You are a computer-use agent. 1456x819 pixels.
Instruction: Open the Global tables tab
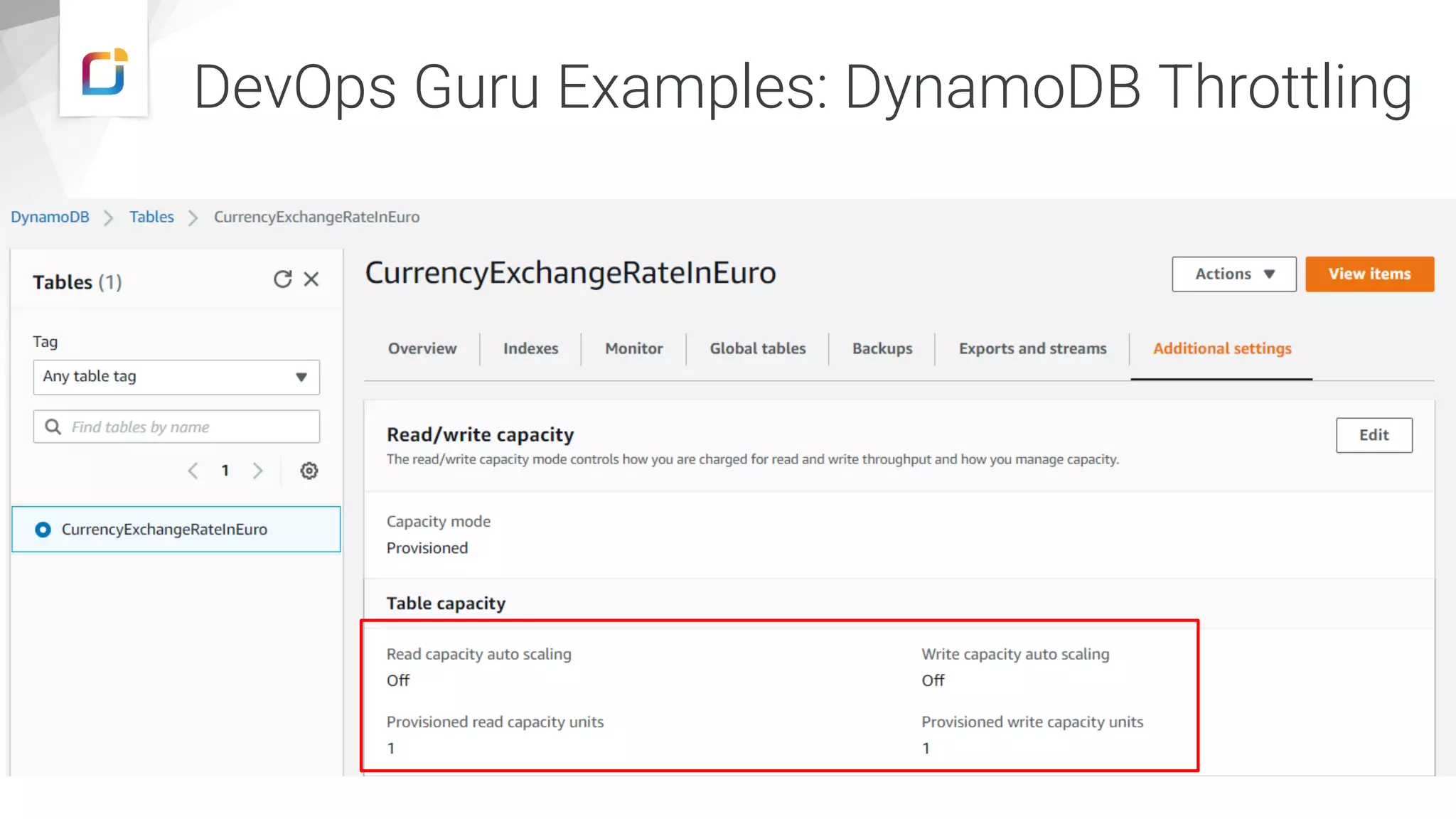click(x=758, y=348)
